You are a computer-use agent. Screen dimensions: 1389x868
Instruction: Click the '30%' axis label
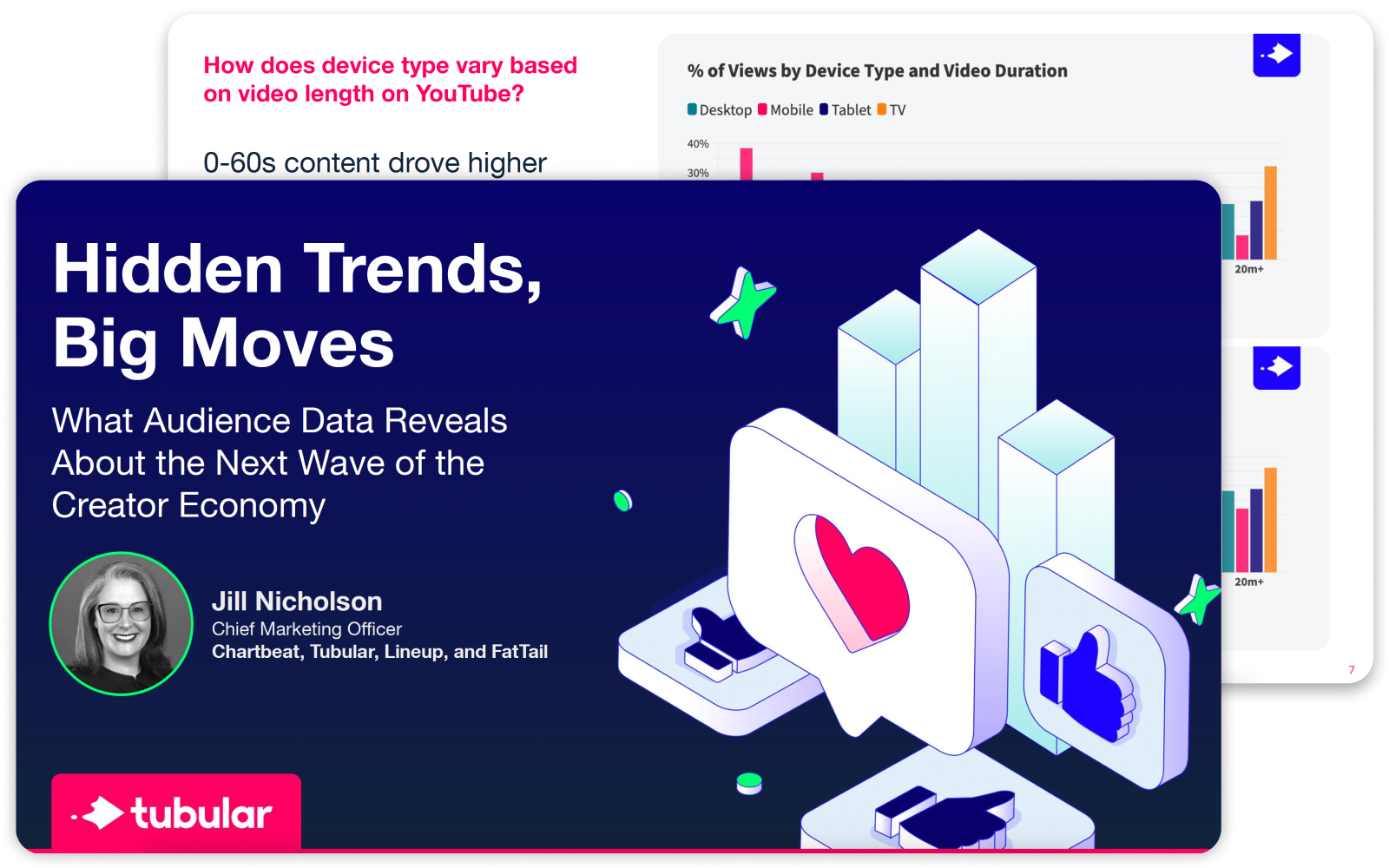point(698,174)
